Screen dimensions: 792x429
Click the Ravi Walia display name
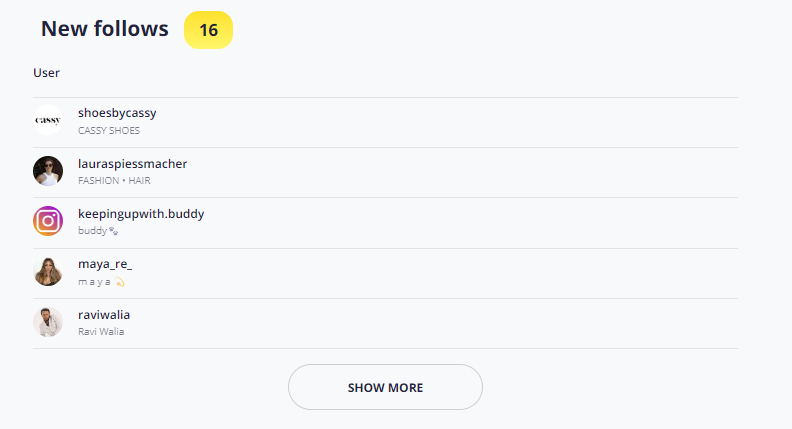point(101,331)
